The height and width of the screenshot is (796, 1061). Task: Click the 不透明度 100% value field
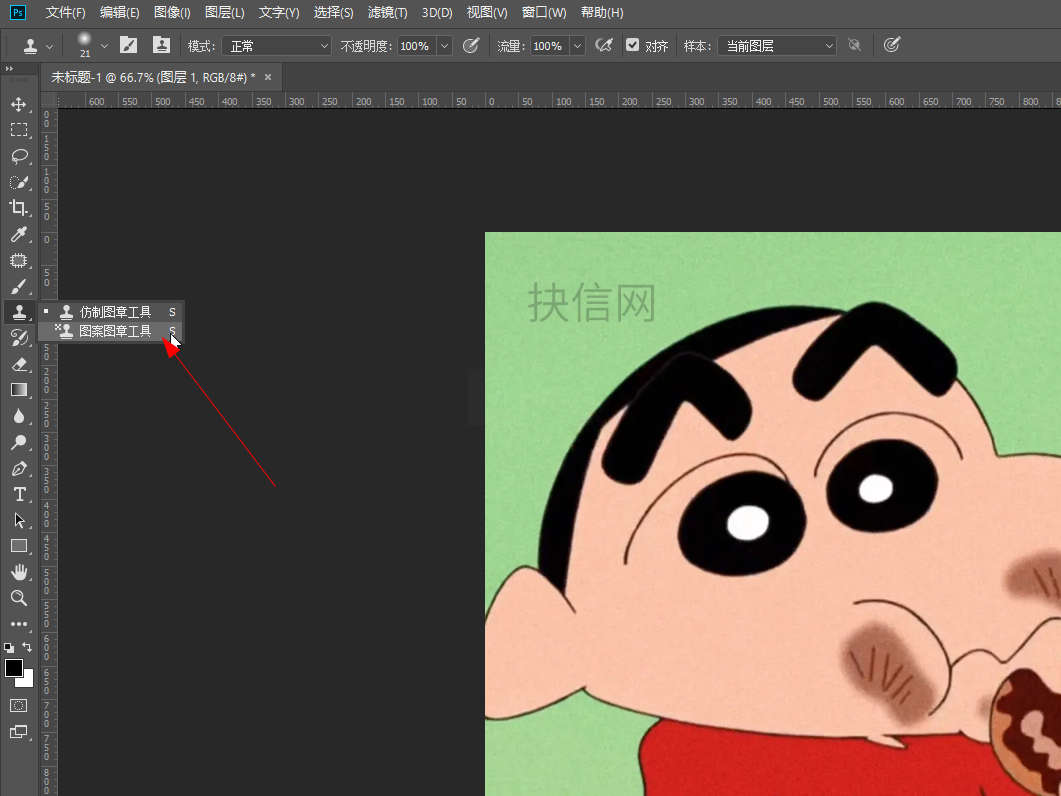pyautogui.click(x=416, y=46)
